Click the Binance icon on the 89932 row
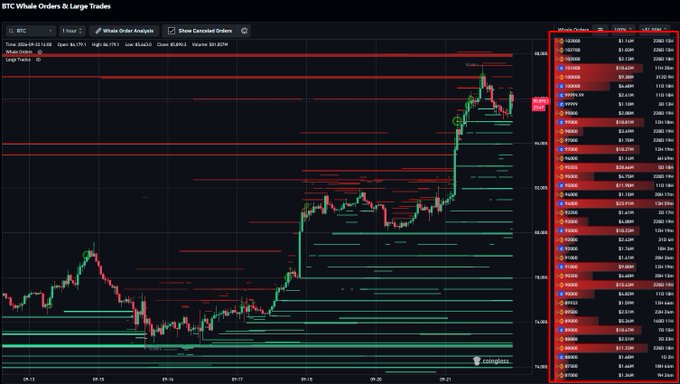Screen dimensions: 680x384 coord(561,303)
